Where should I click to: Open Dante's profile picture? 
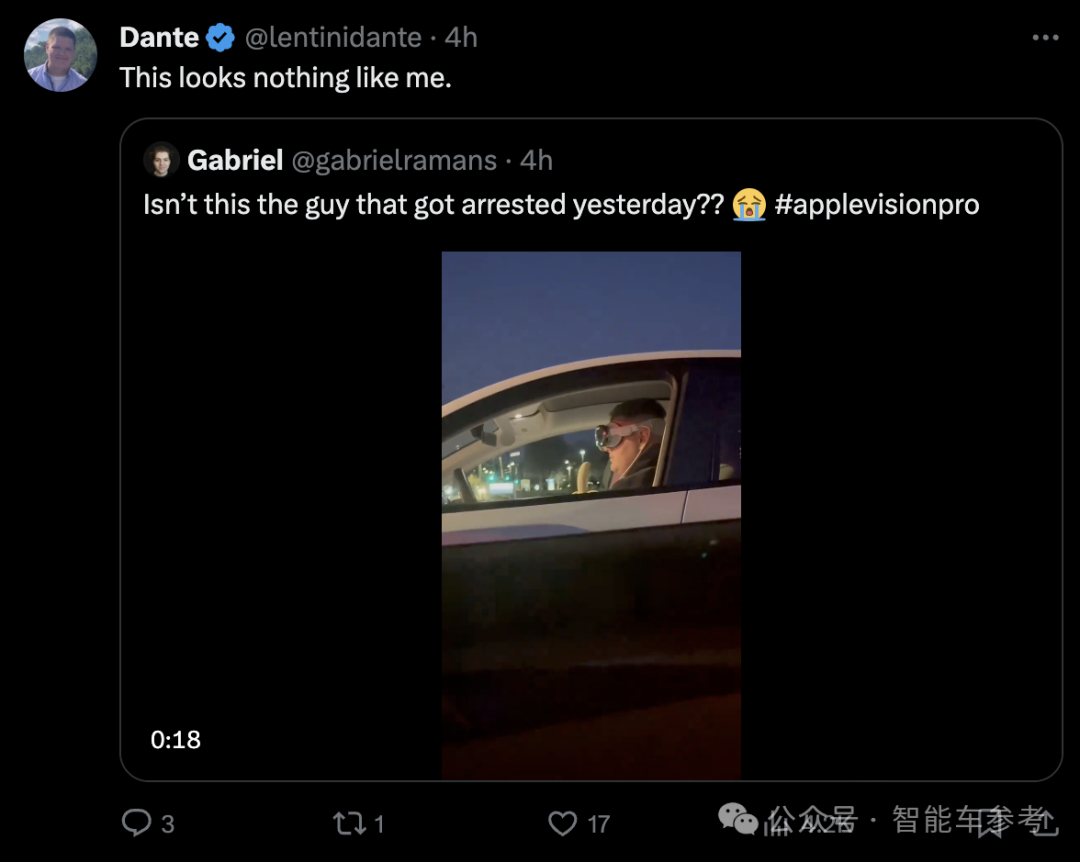pos(60,55)
